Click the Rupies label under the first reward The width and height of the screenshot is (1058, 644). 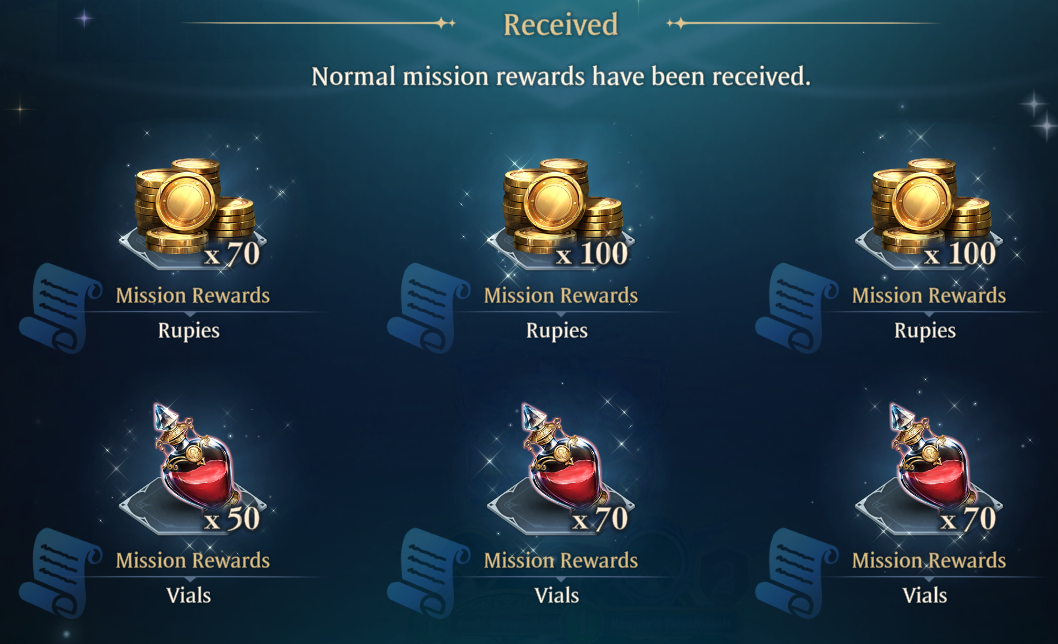click(x=189, y=330)
